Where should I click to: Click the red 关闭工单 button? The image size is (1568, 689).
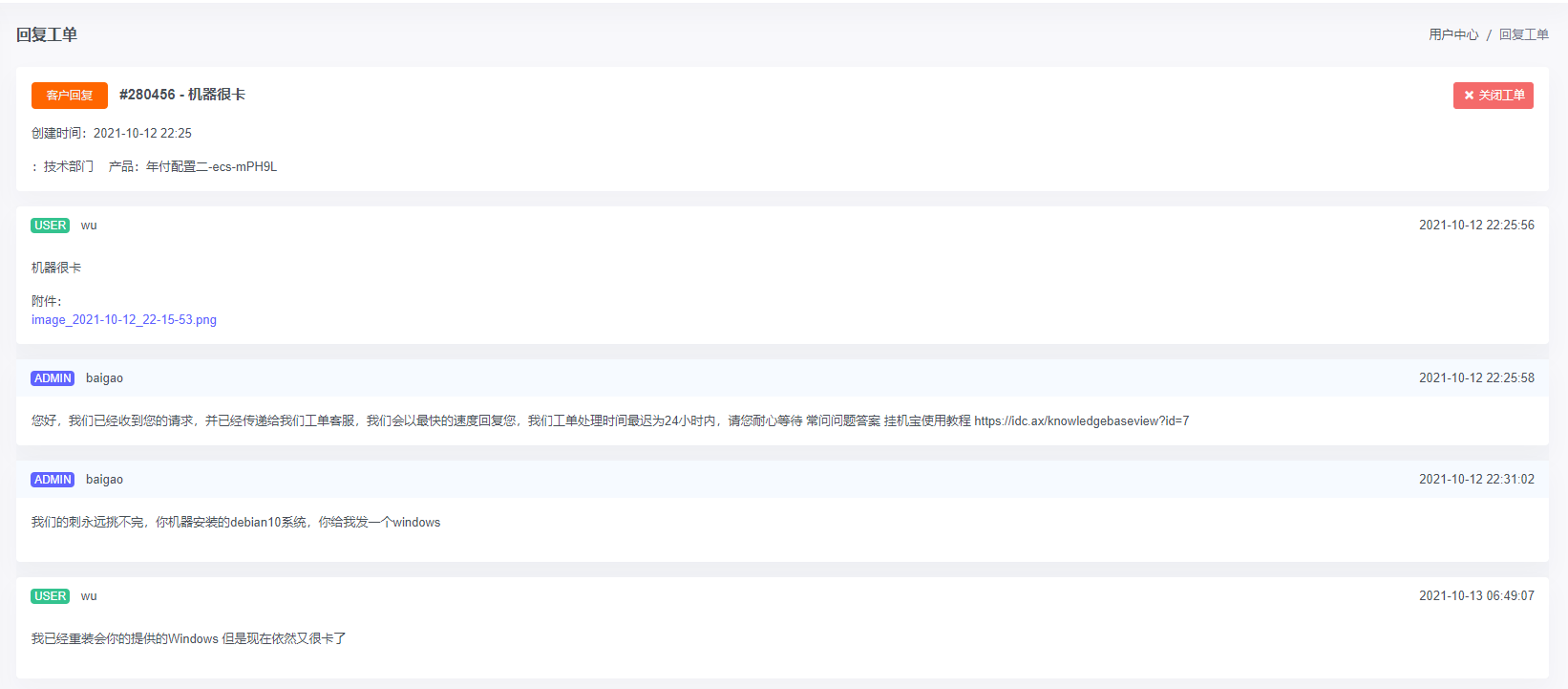[x=1493, y=96]
